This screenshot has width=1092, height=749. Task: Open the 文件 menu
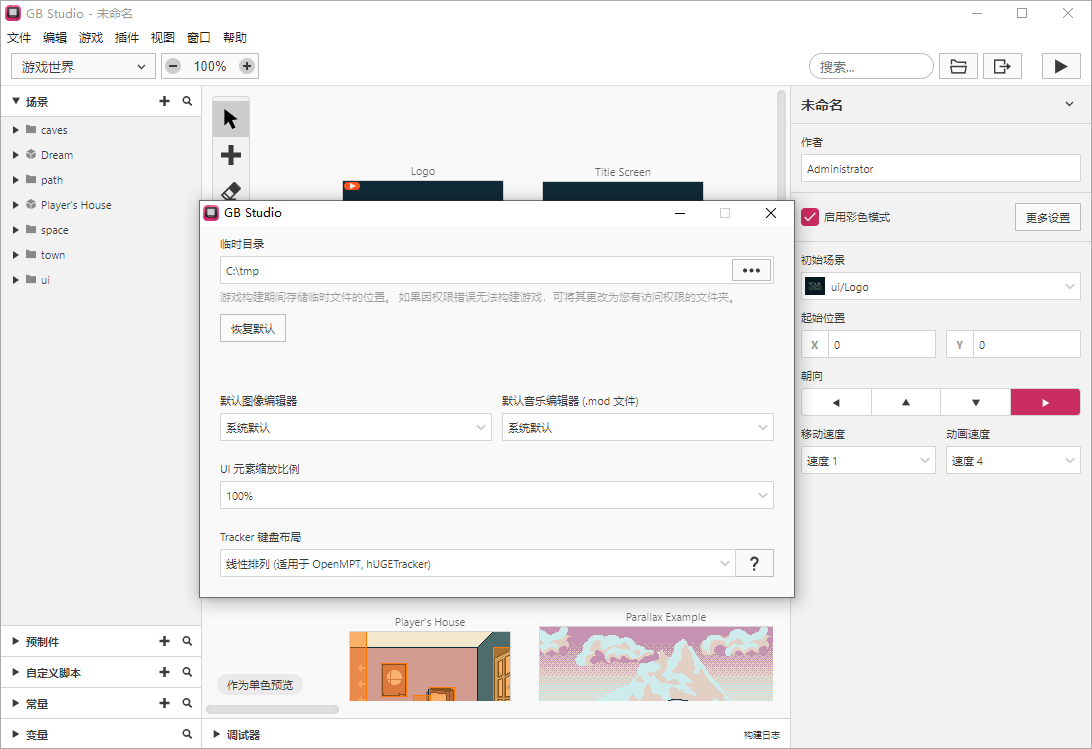point(19,38)
